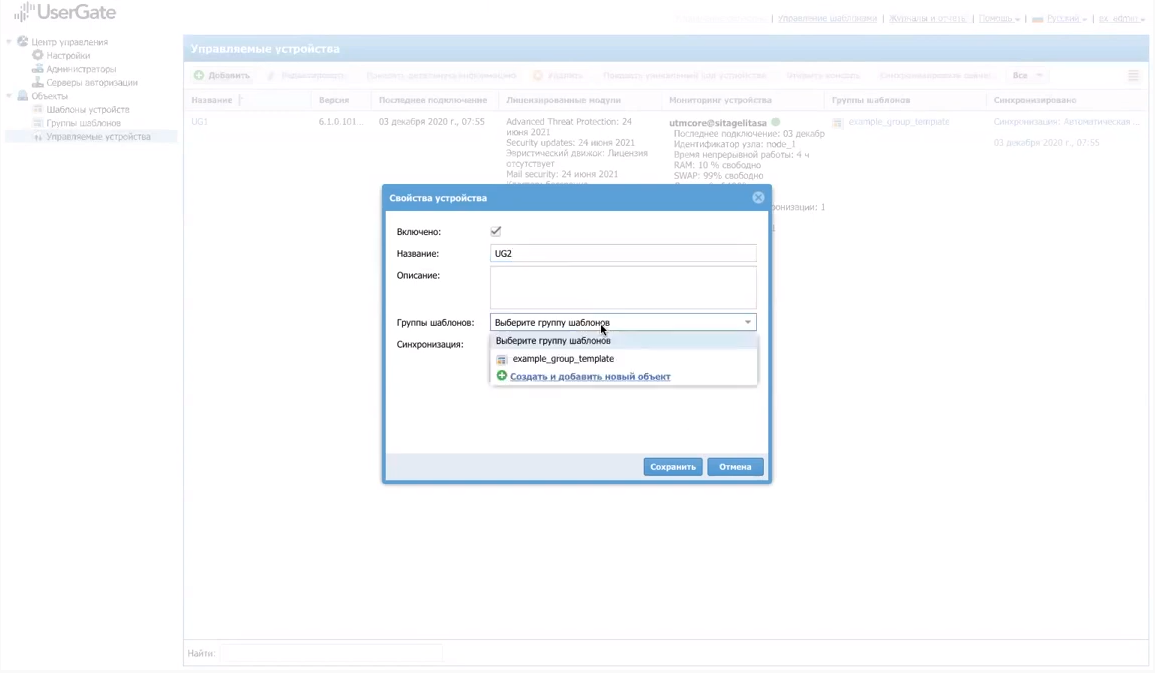Close the Свойства устройства dialog
Screen dimensions: 1155x673
pyautogui.click(x=758, y=197)
